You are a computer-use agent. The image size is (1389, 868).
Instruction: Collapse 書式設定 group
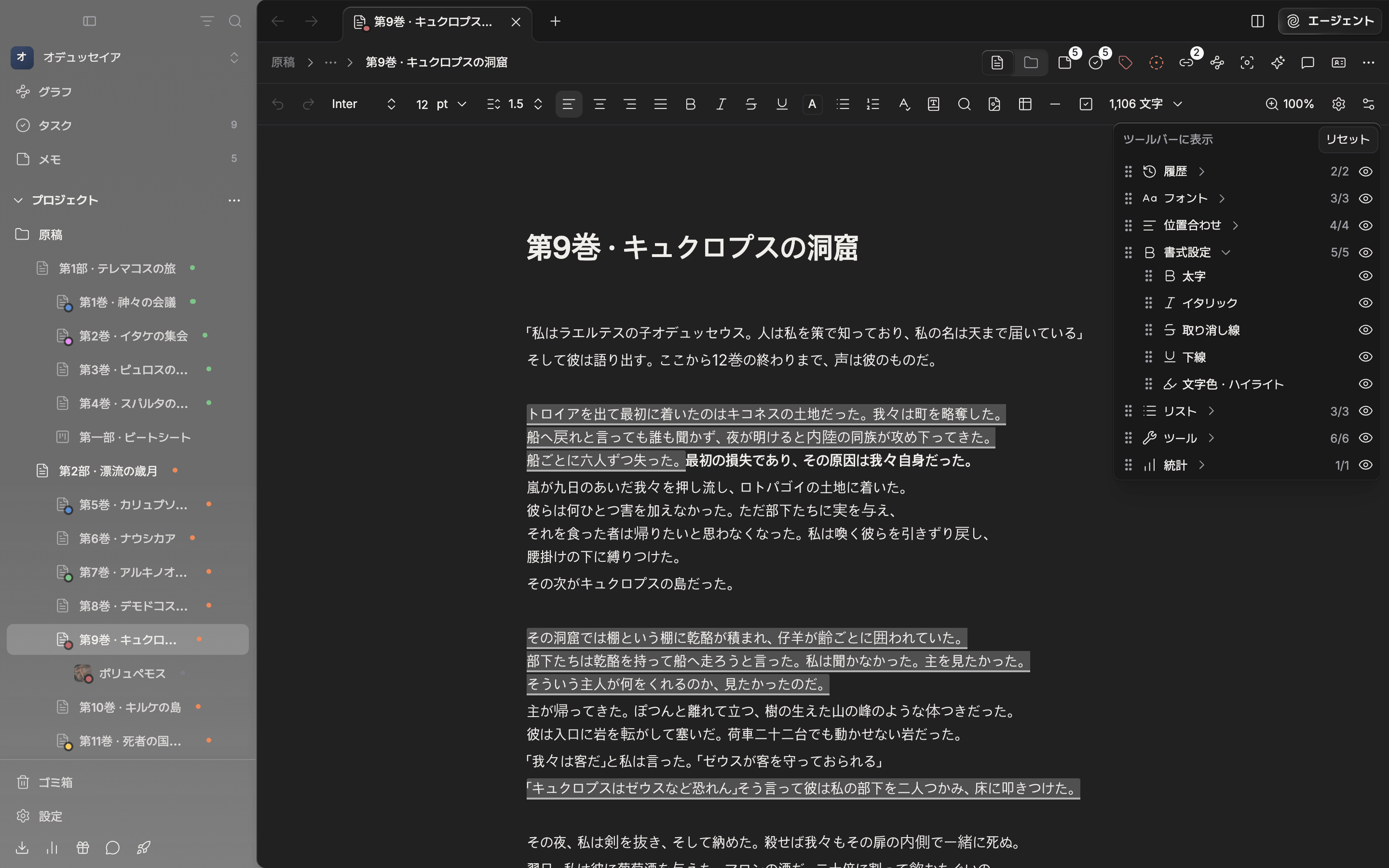pyautogui.click(x=1226, y=252)
